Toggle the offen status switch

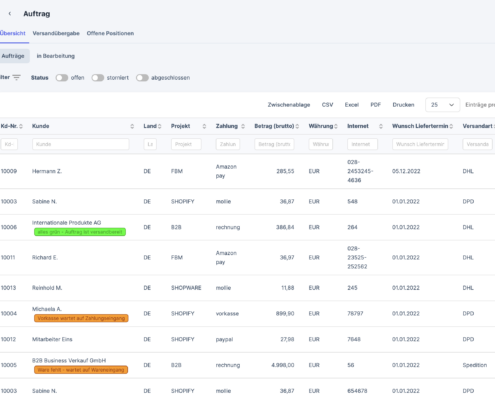(x=62, y=78)
